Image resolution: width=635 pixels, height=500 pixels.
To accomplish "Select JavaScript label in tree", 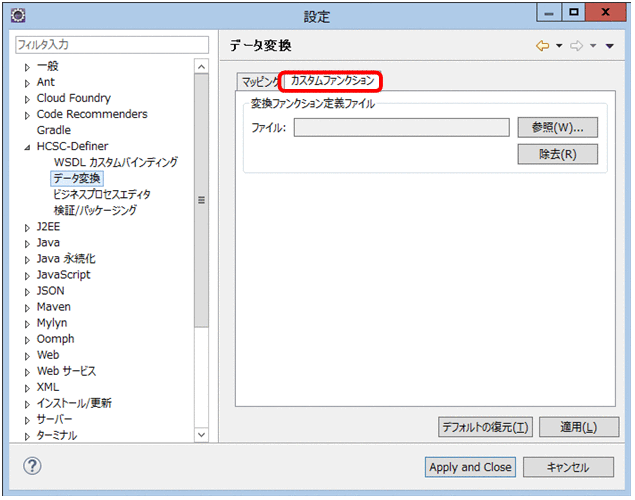I will (x=64, y=275).
